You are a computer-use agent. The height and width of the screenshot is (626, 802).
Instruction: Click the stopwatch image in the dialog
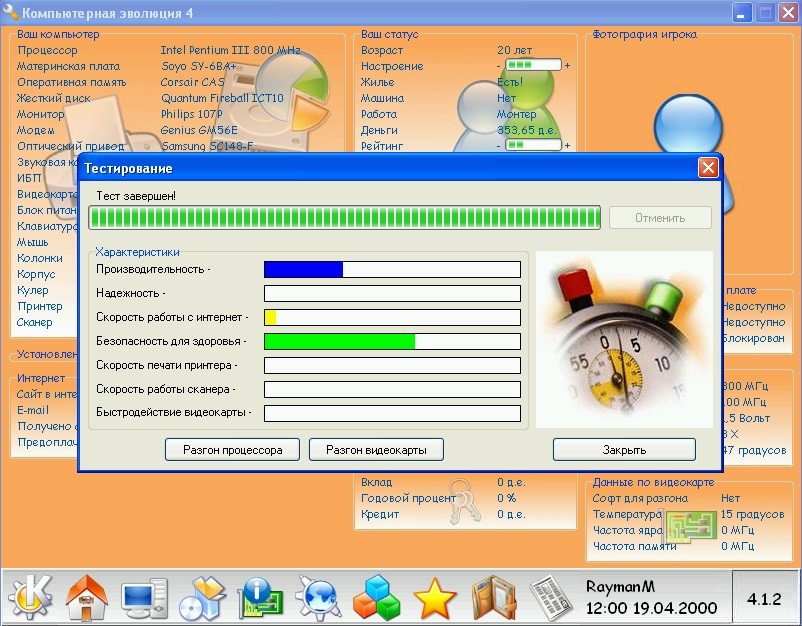(x=624, y=338)
